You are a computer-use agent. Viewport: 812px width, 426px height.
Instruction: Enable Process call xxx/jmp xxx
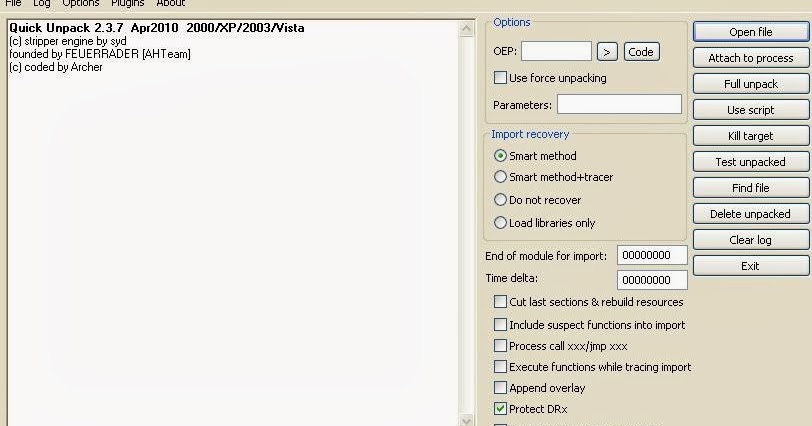click(x=500, y=346)
